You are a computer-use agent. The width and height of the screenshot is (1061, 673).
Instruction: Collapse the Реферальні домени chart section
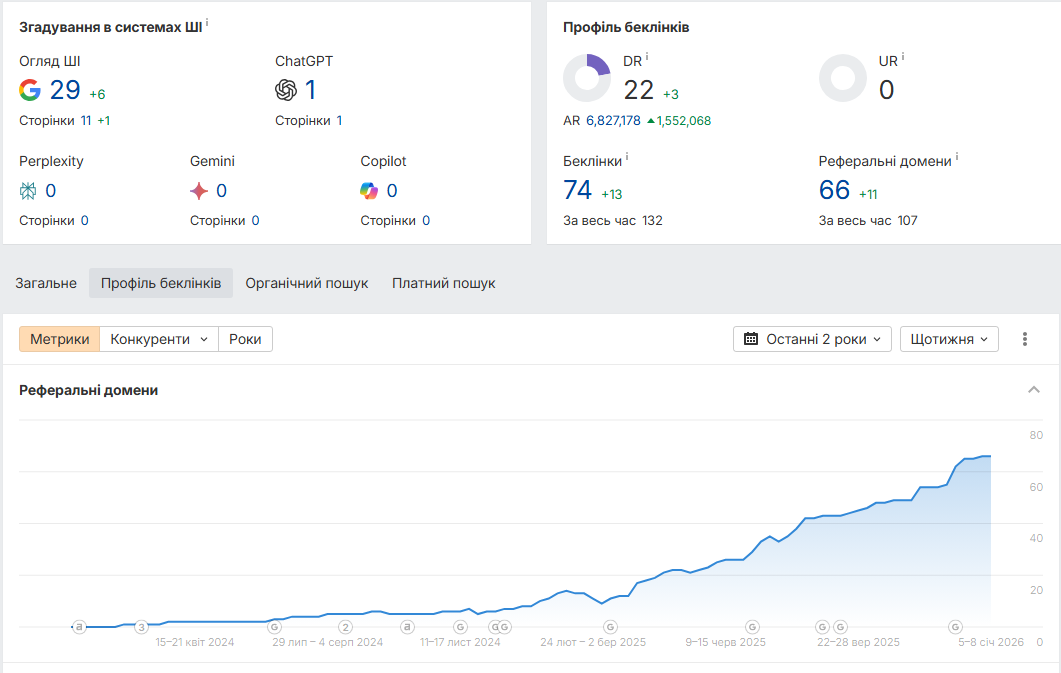pos(1034,390)
